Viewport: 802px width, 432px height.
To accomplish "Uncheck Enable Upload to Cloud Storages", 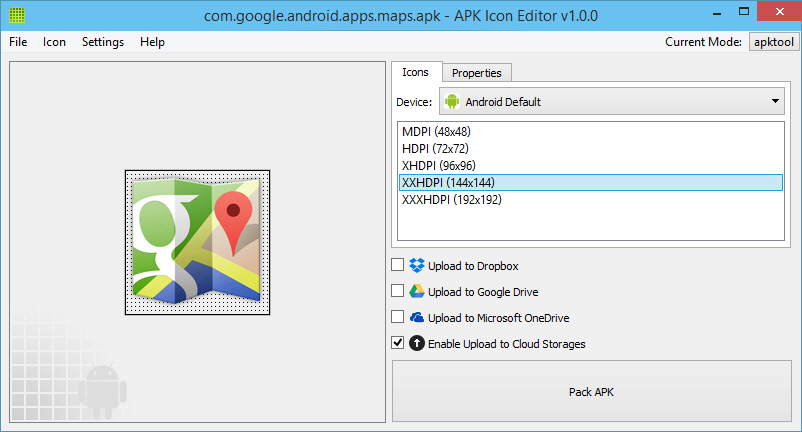I will [397, 343].
